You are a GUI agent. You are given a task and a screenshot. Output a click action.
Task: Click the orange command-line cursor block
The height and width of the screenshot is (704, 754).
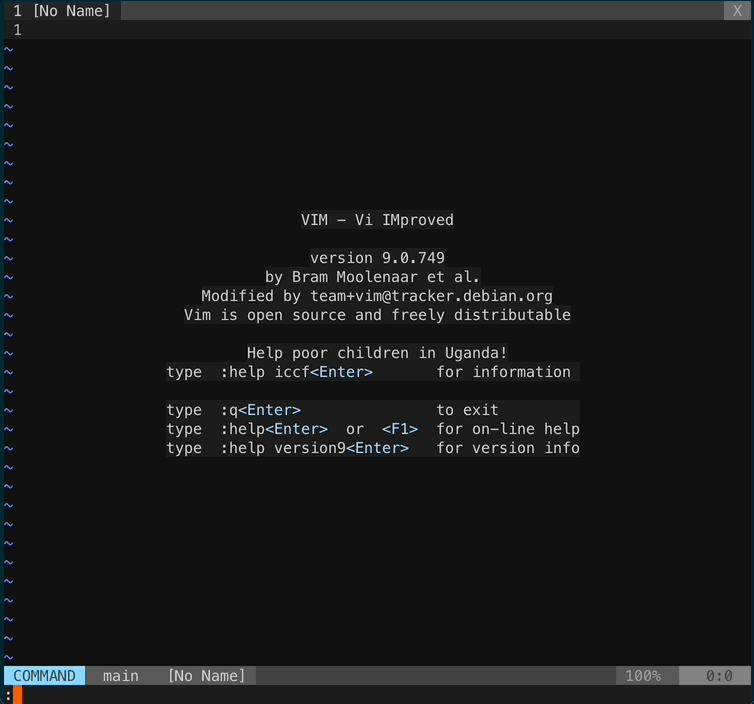tap(18, 695)
